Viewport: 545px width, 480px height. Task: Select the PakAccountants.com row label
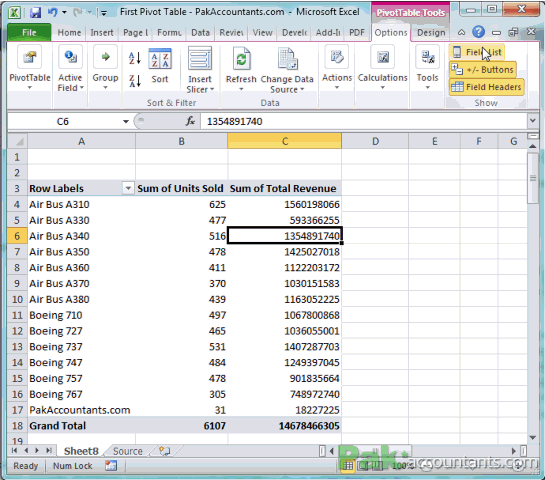click(81, 410)
